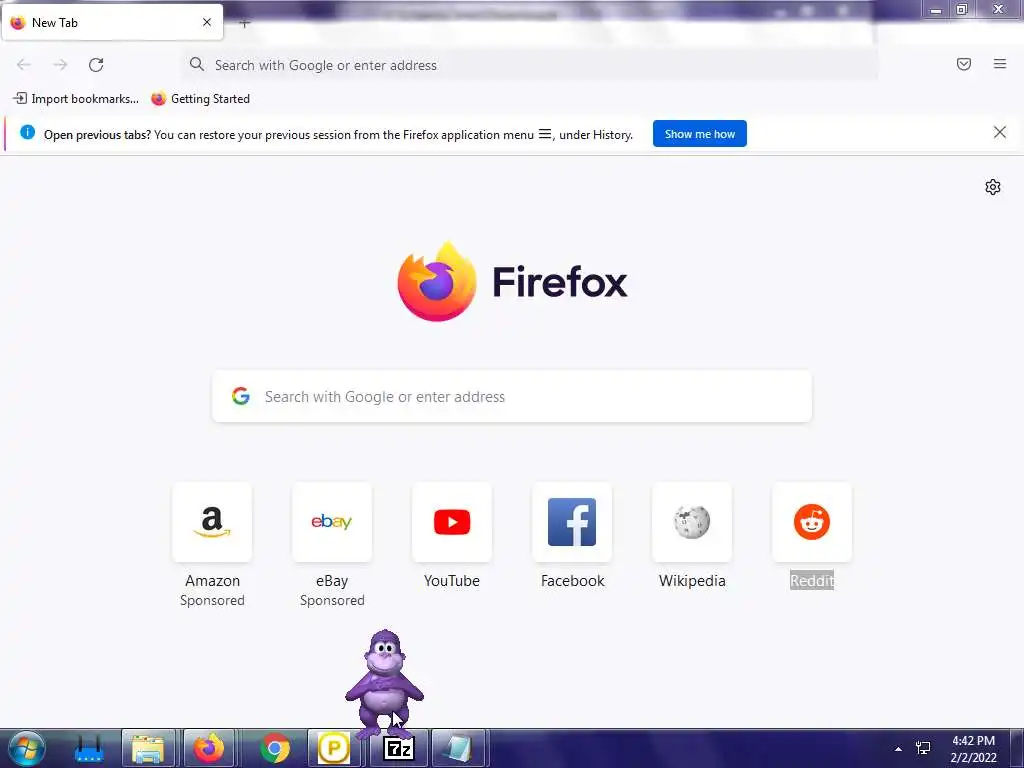This screenshot has height=768, width=1024.
Task: Click the notification info icon
Action: 27,132
